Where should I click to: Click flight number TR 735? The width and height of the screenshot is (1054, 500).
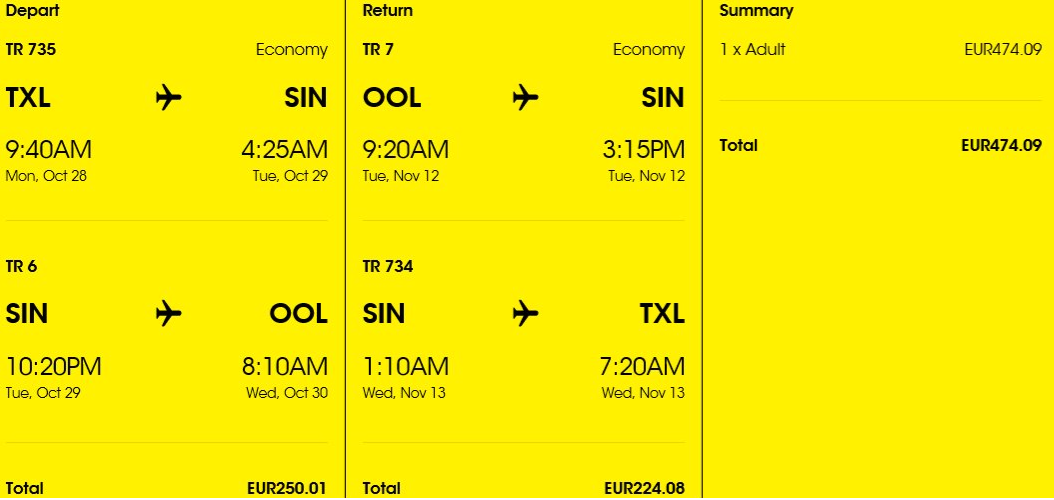(31, 50)
